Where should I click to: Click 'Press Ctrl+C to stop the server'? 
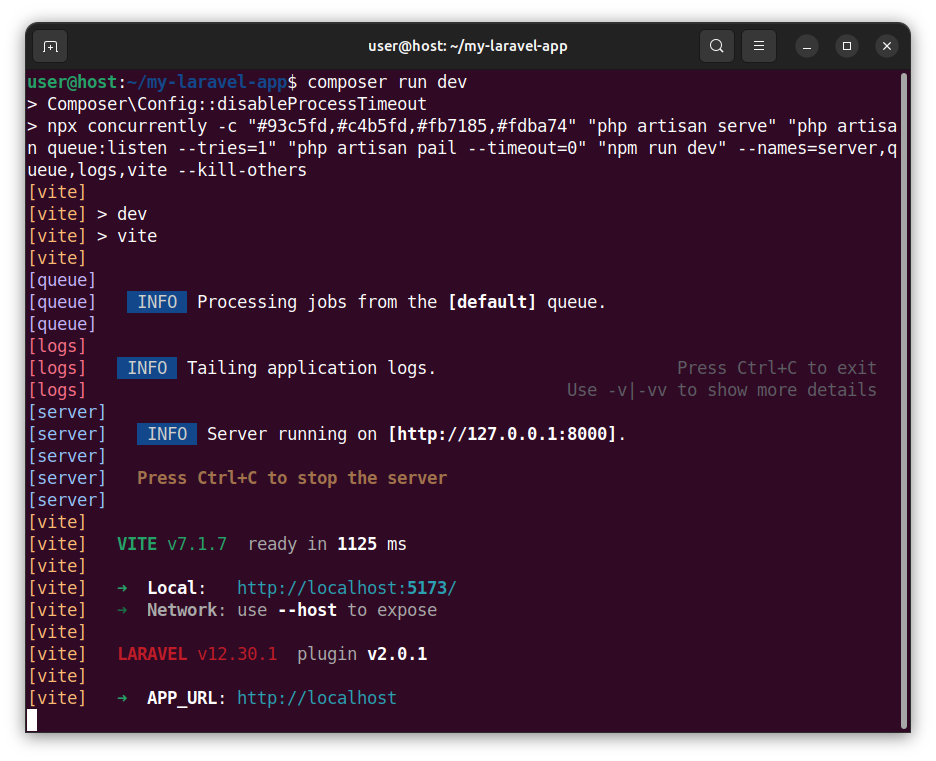click(292, 478)
